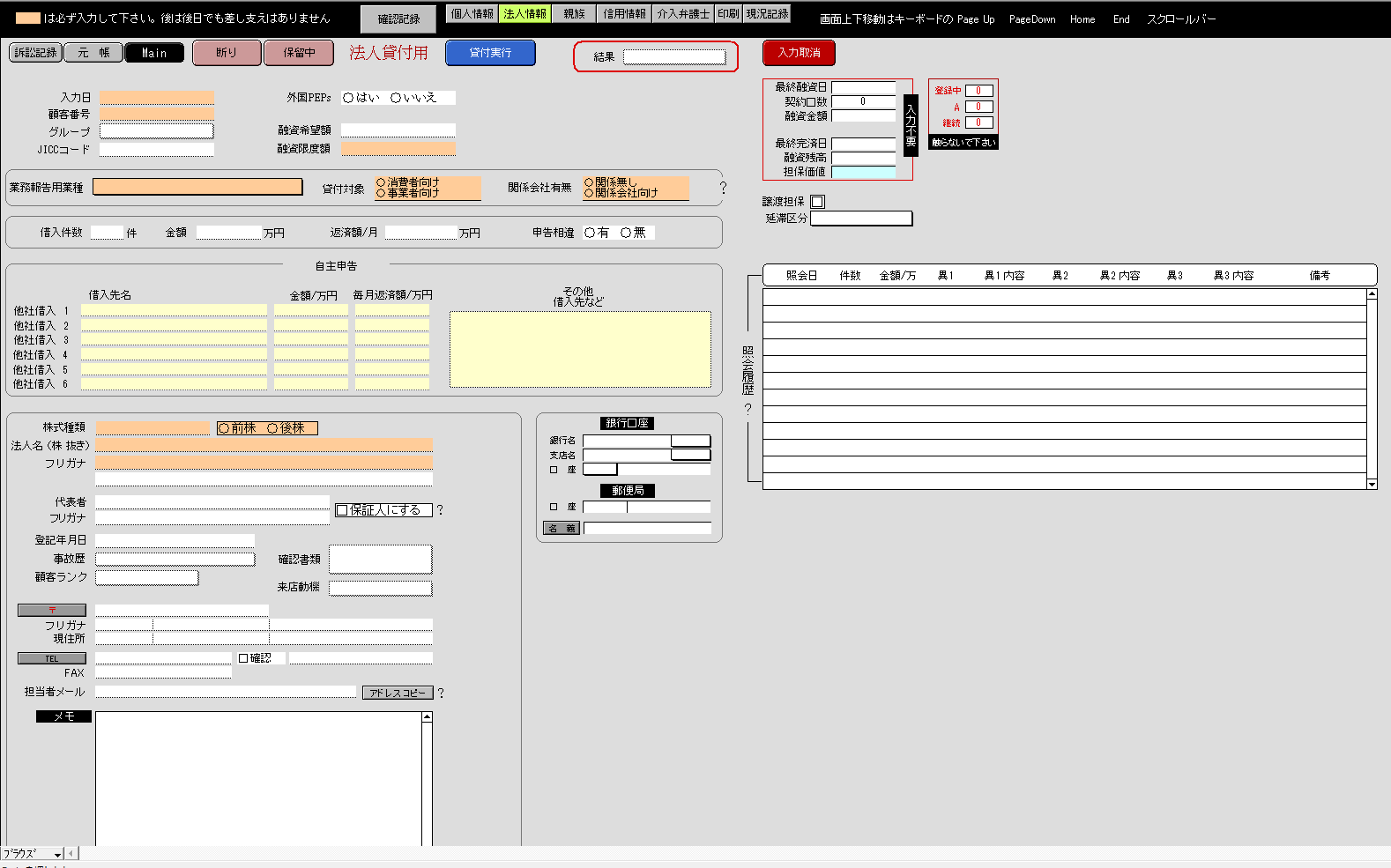Click the 顧客番号 input field

tap(157, 114)
